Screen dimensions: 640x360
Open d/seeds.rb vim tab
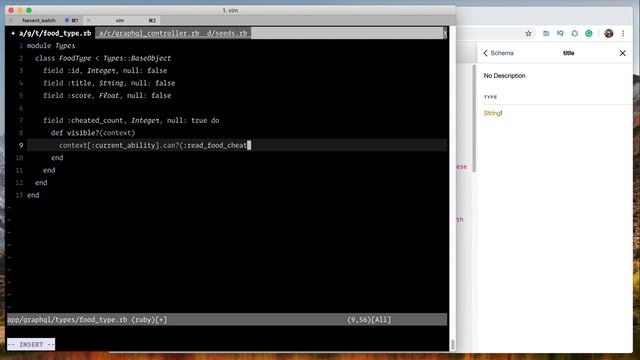[227, 33]
